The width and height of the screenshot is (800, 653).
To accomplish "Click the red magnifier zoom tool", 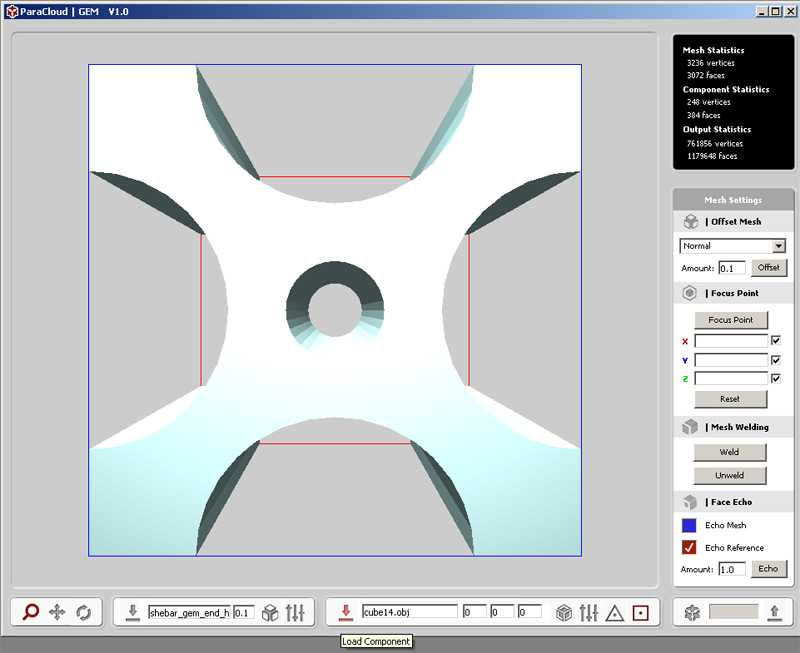I will click(x=31, y=612).
